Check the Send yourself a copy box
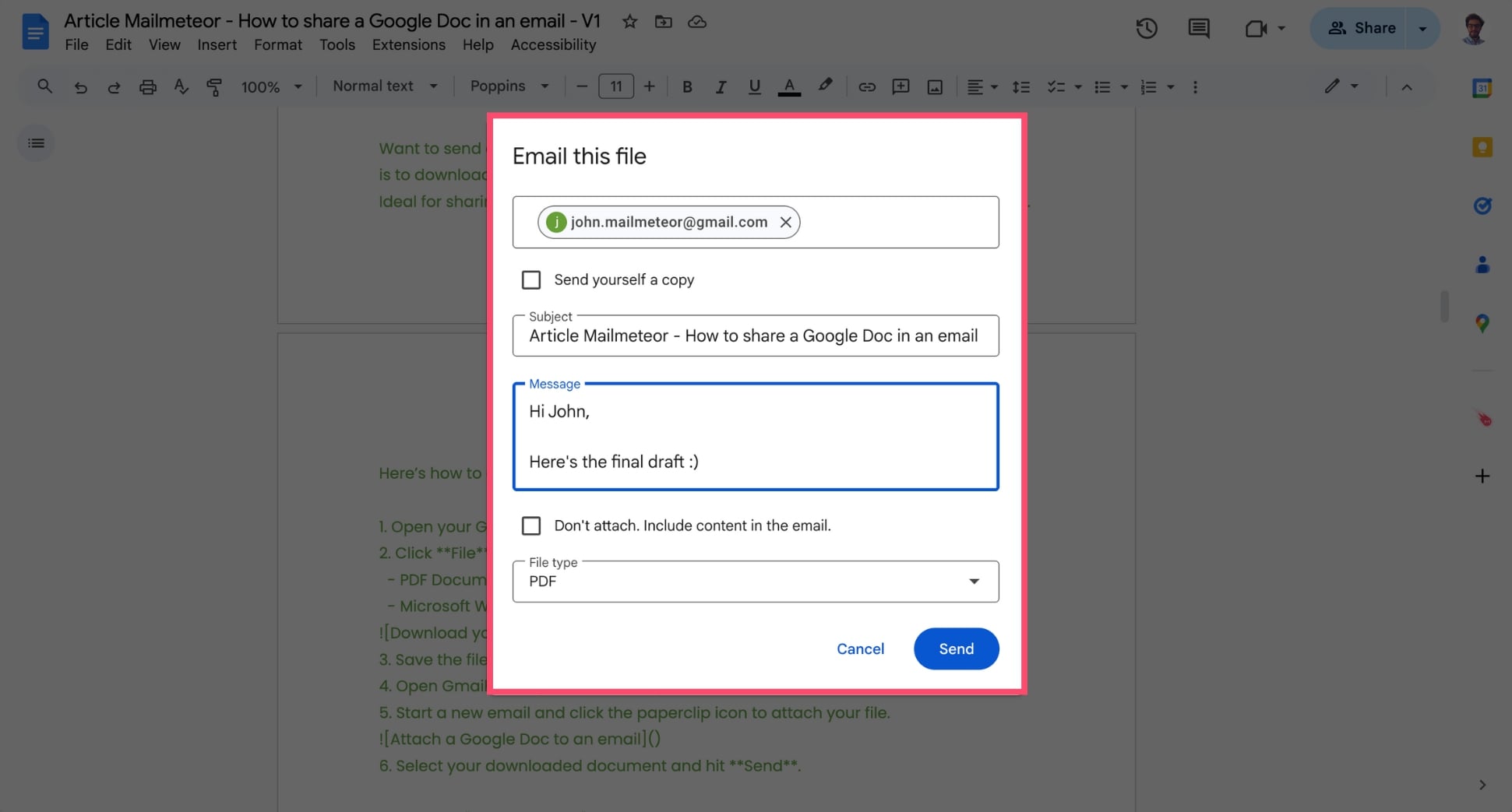 pos(530,279)
